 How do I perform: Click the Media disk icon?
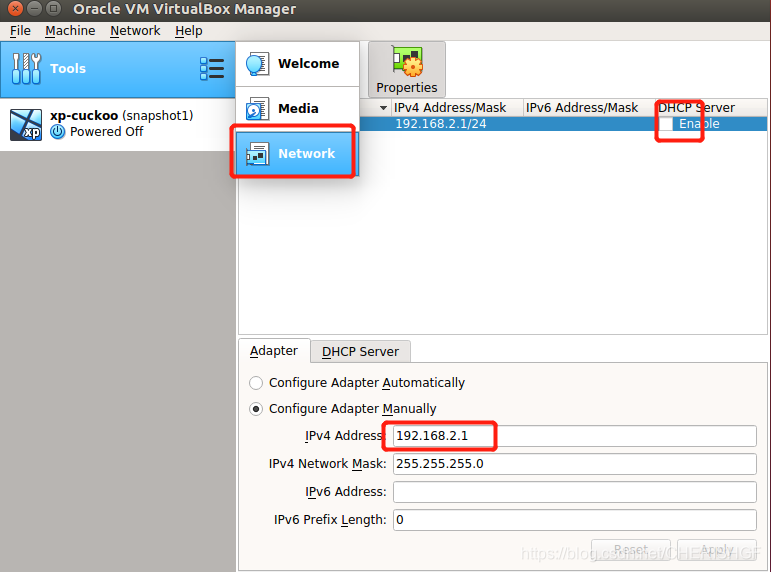point(257,109)
